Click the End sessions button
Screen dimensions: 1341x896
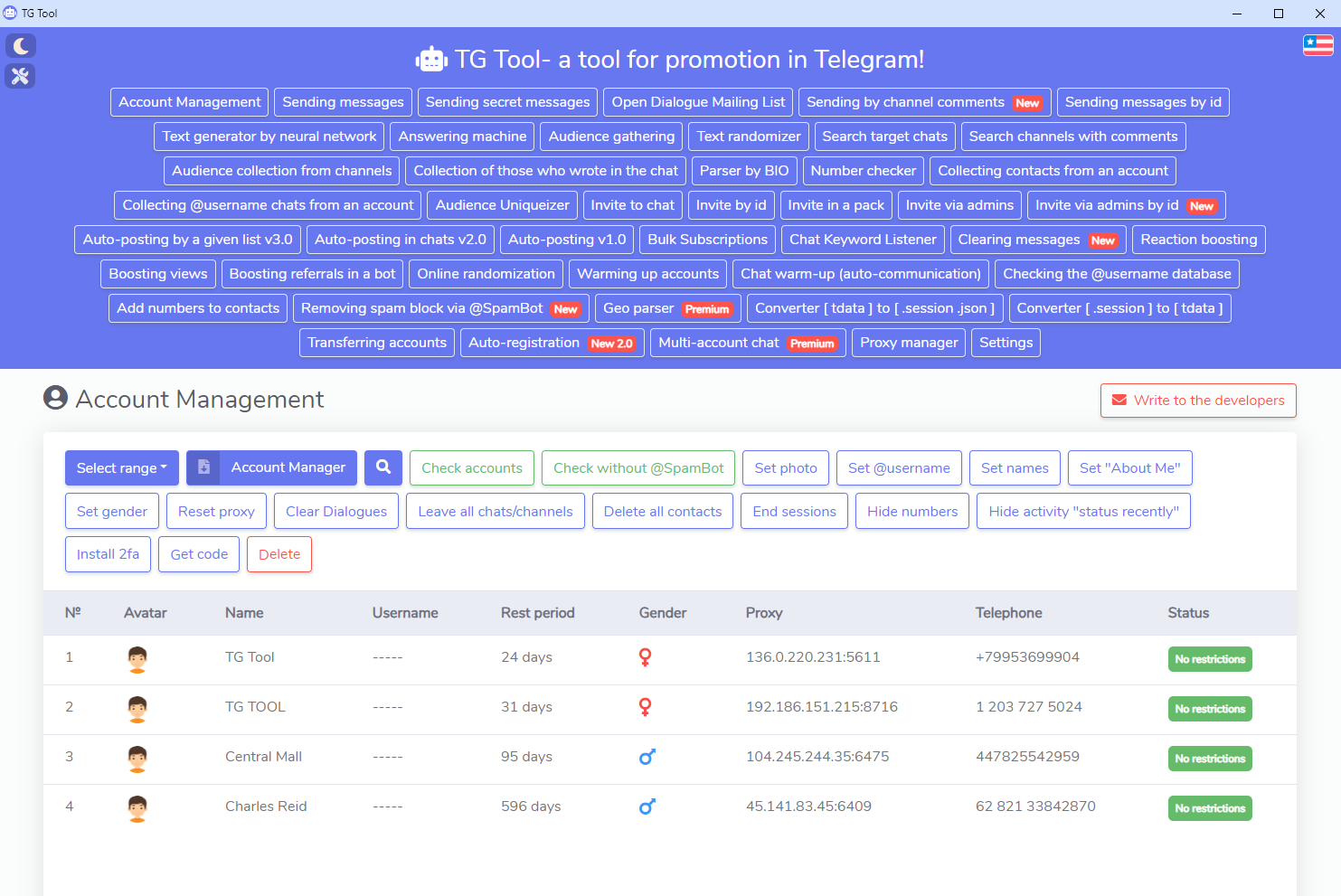point(794,511)
